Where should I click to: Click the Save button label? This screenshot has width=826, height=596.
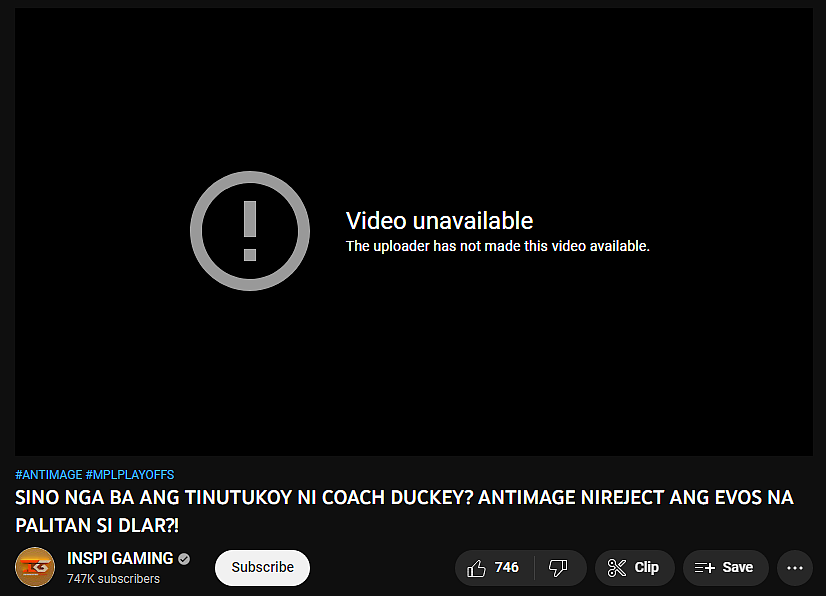738,567
